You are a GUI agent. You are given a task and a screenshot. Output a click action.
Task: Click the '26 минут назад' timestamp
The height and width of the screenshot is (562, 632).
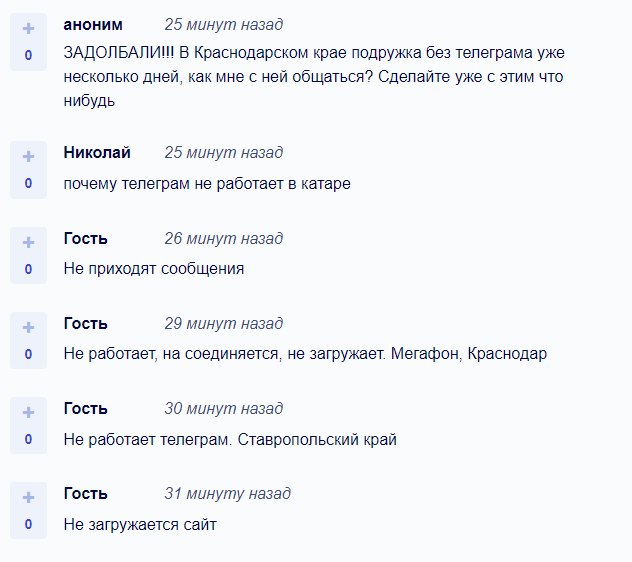point(223,239)
